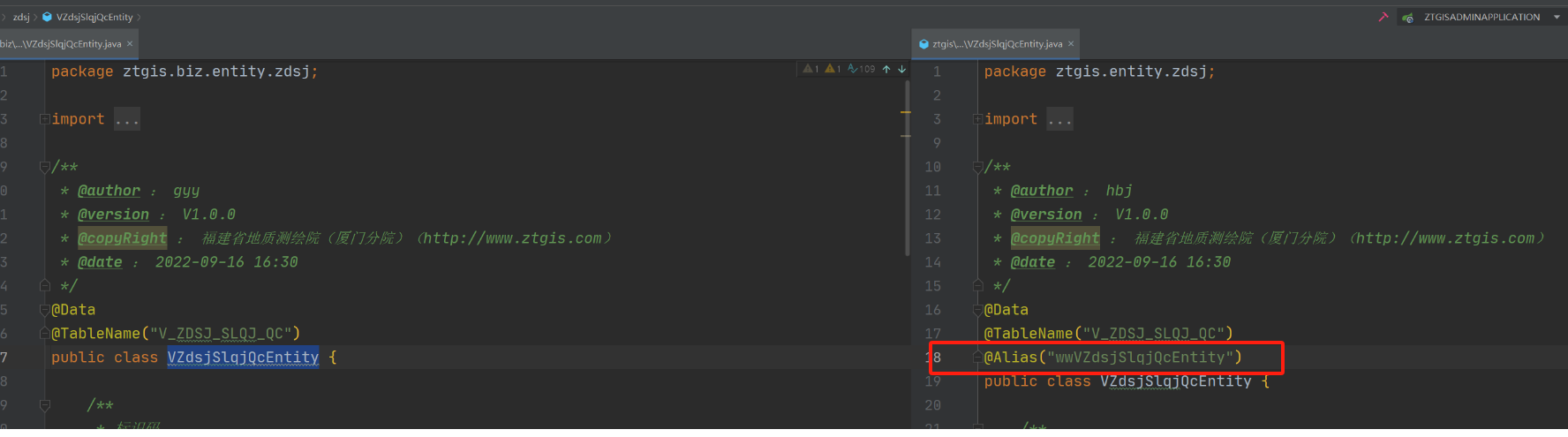Place cursor on the @Alias annotation line

point(1112,358)
